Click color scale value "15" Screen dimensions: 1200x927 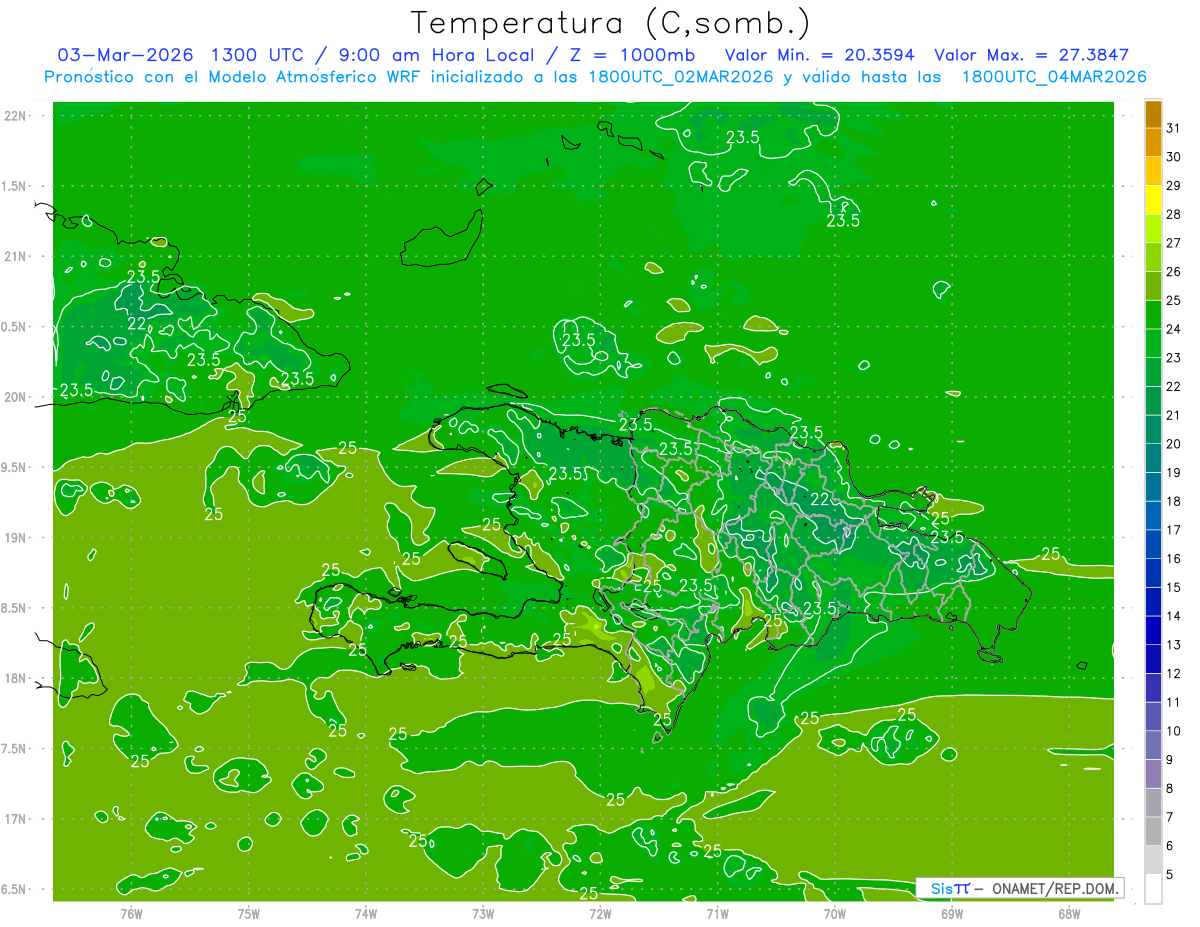(1173, 588)
